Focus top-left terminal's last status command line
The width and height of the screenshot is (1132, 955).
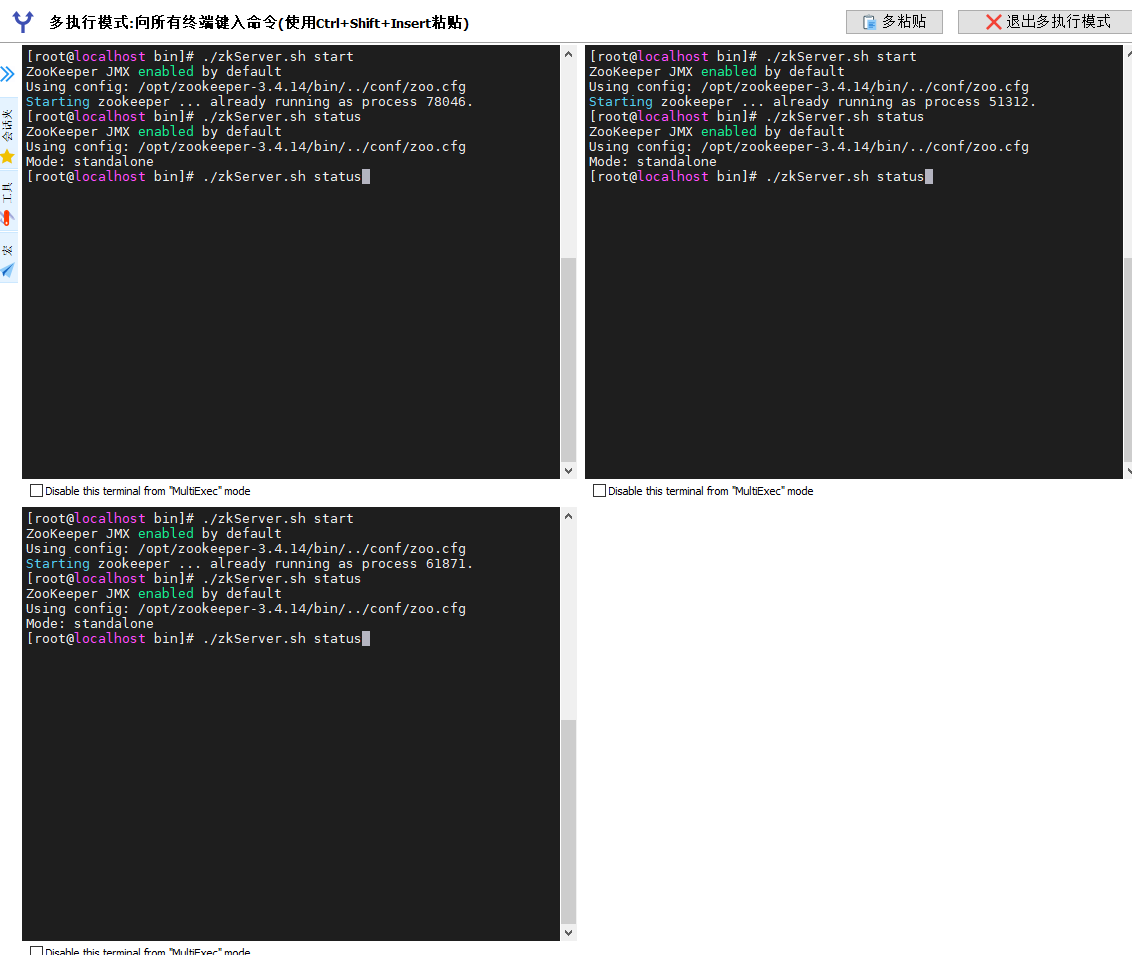[198, 177]
